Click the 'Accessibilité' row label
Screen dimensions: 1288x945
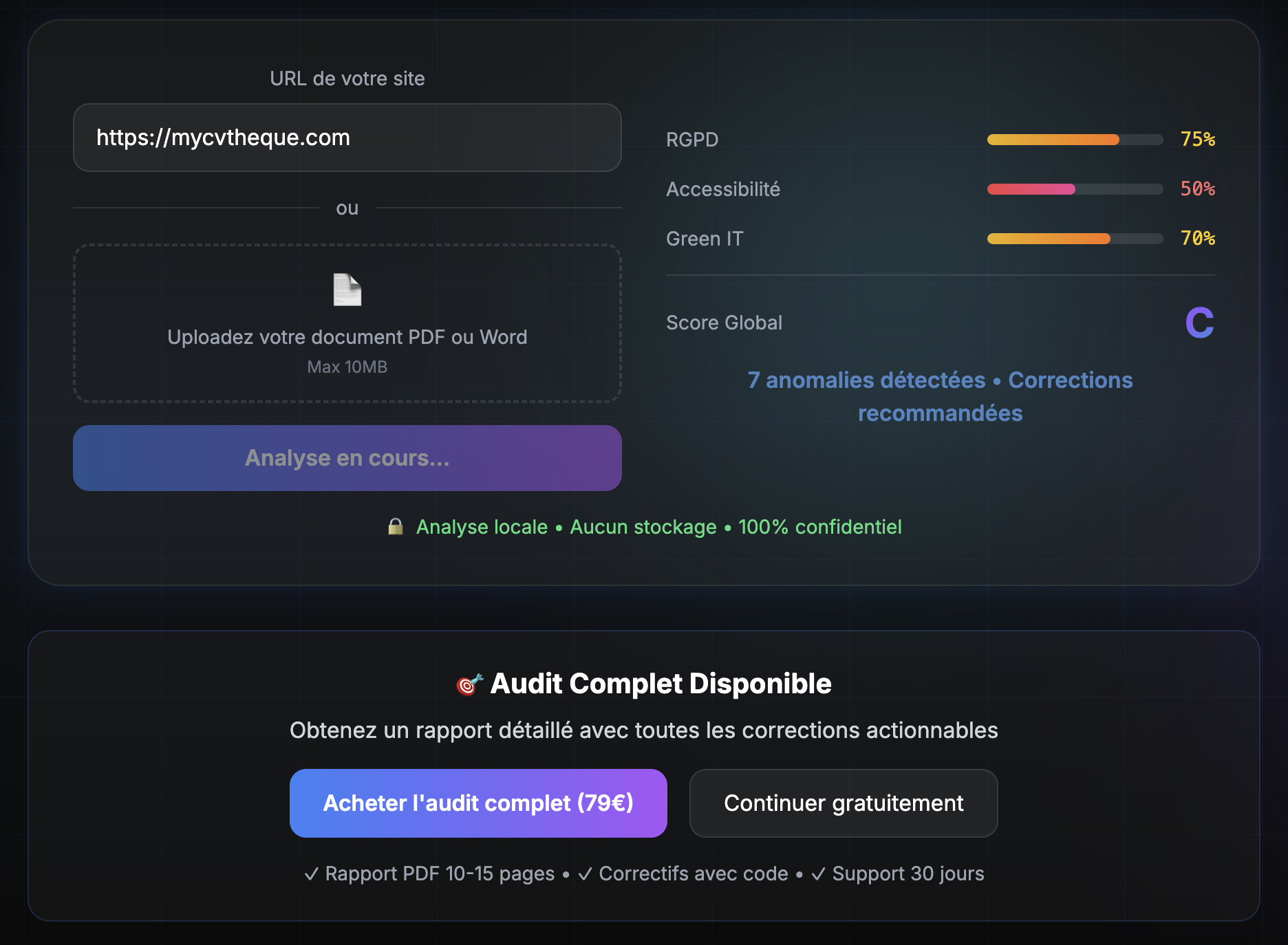[x=723, y=189]
